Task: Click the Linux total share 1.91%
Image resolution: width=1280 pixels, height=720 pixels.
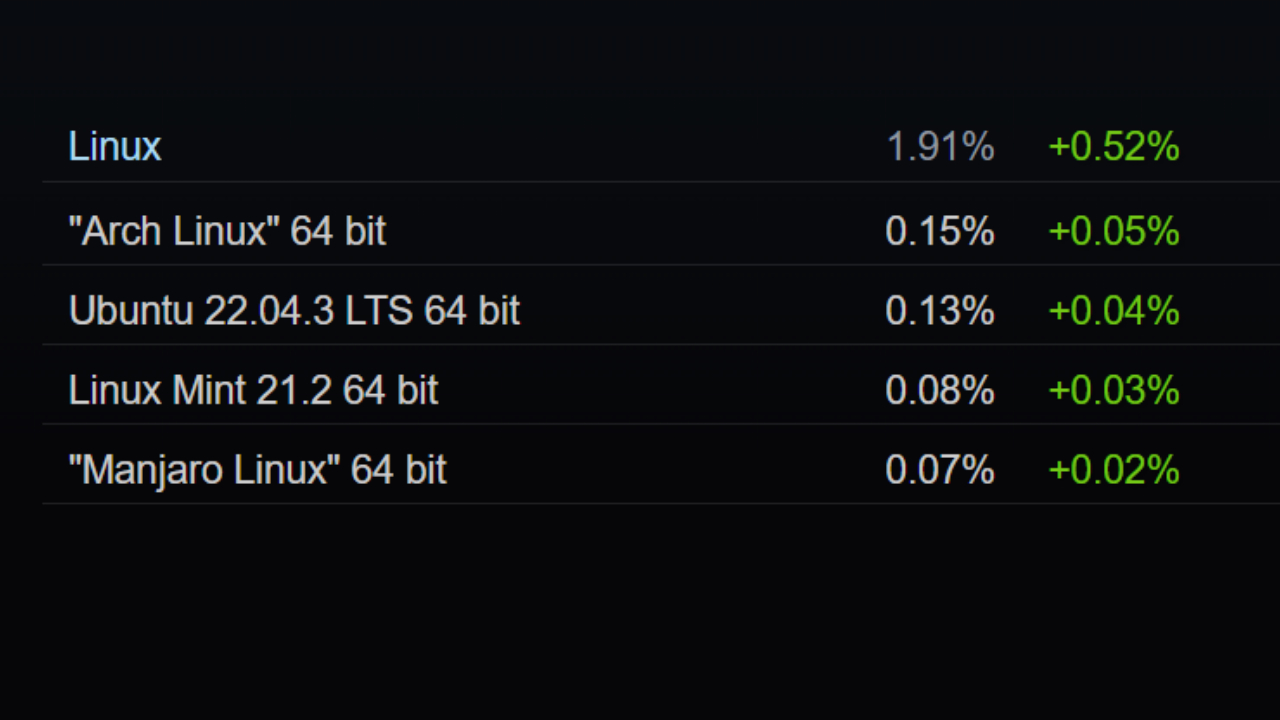Action: point(940,147)
